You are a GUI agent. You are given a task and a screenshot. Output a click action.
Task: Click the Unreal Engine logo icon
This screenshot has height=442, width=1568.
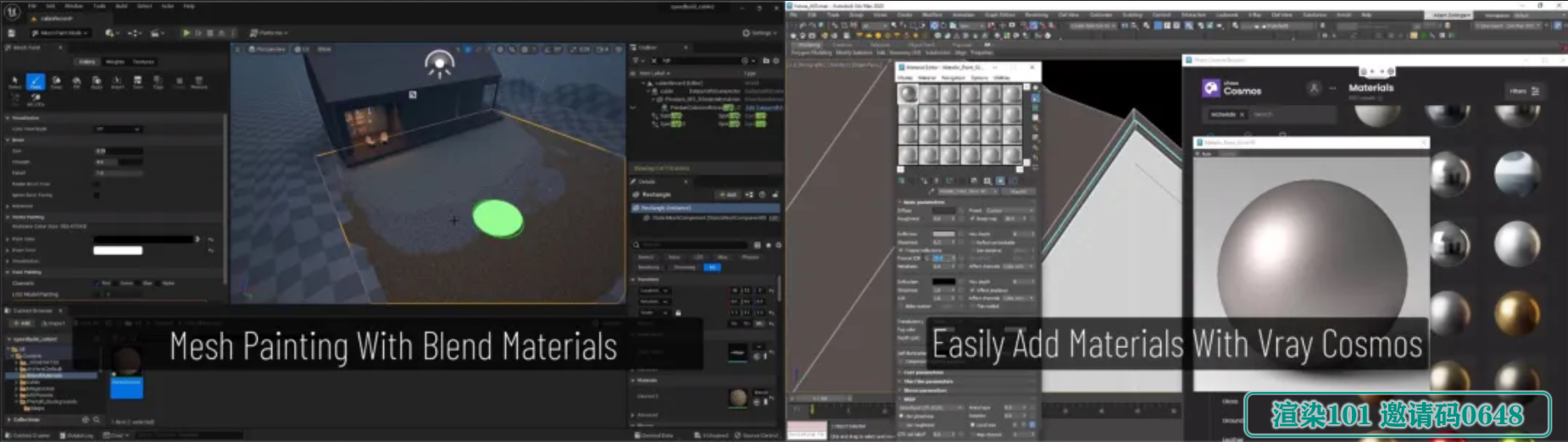(x=13, y=11)
